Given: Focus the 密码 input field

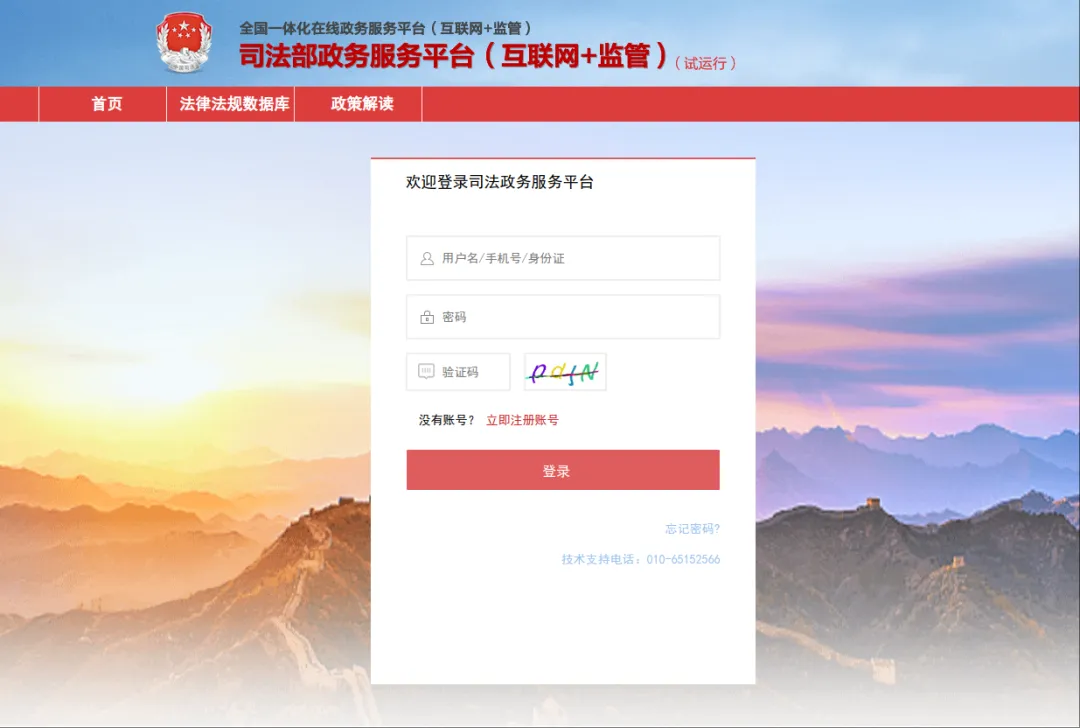Looking at the screenshot, I should [x=563, y=317].
